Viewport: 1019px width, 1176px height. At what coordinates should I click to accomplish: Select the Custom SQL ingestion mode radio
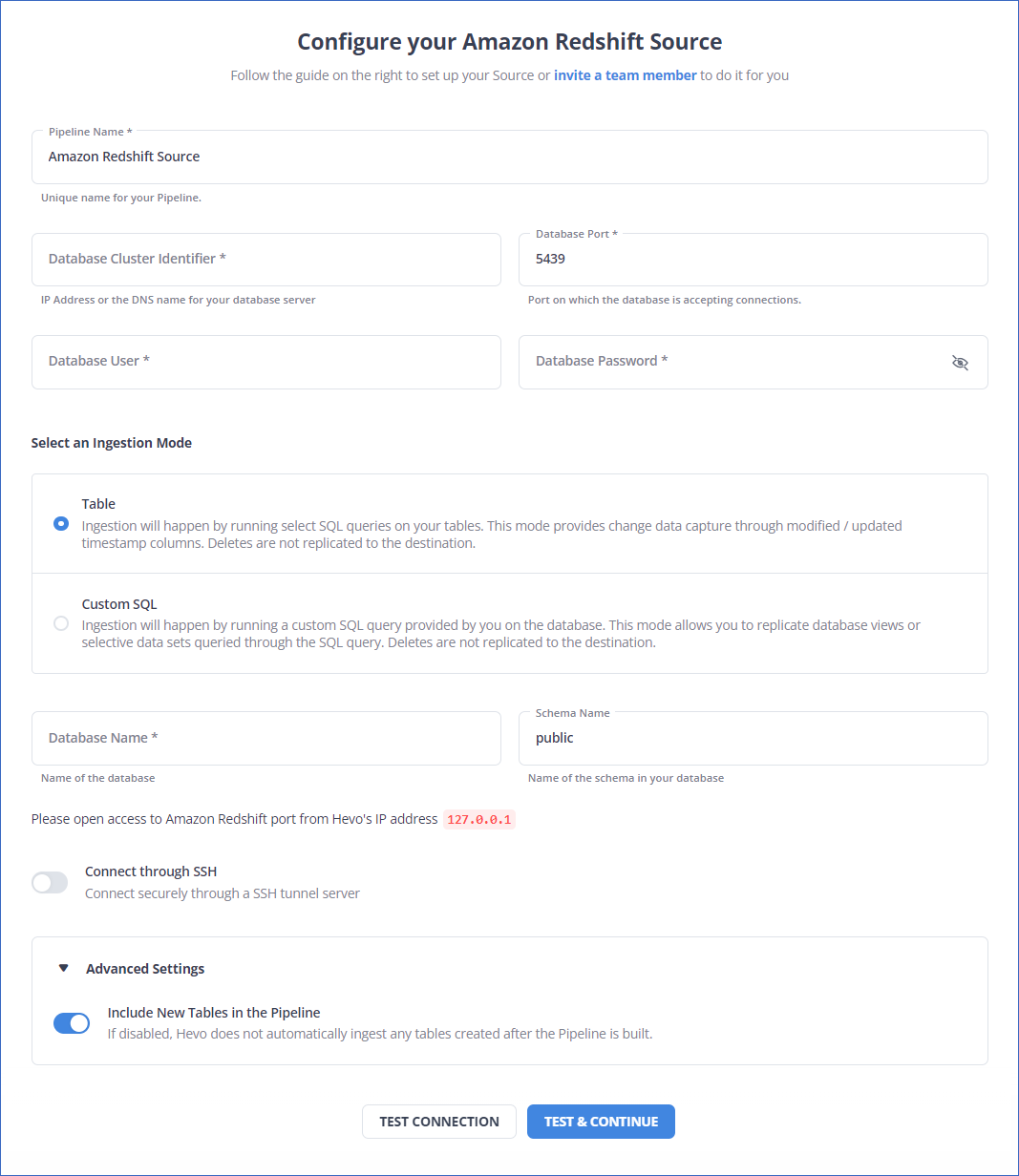tap(61, 623)
